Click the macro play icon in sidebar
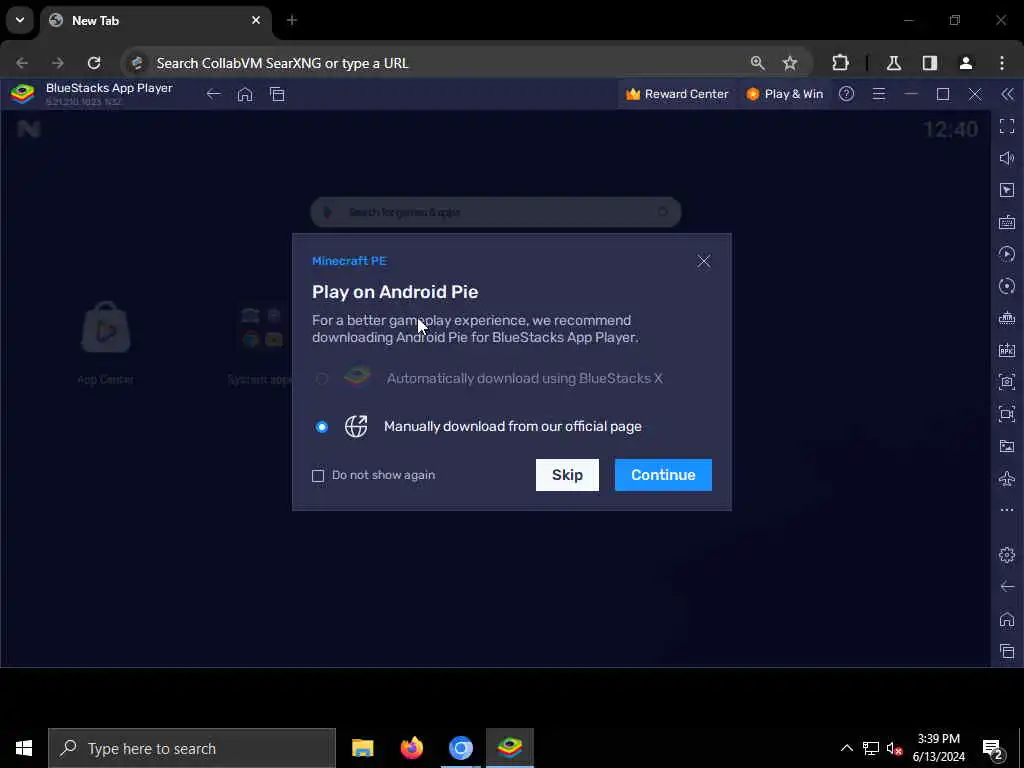The height and width of the screenshot is (768, 1024). point(1007,254)
